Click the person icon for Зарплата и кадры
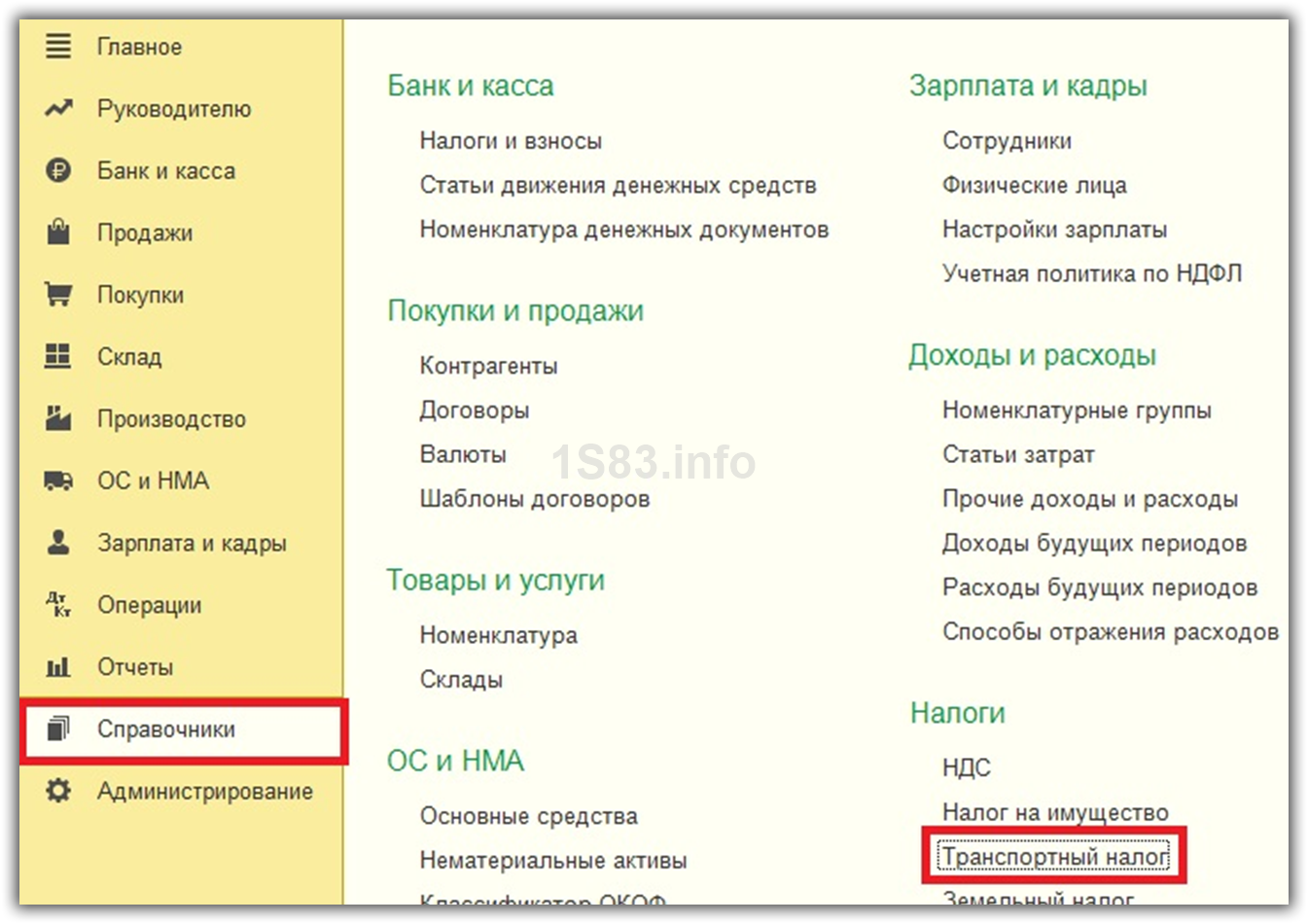 coord(58,542)
